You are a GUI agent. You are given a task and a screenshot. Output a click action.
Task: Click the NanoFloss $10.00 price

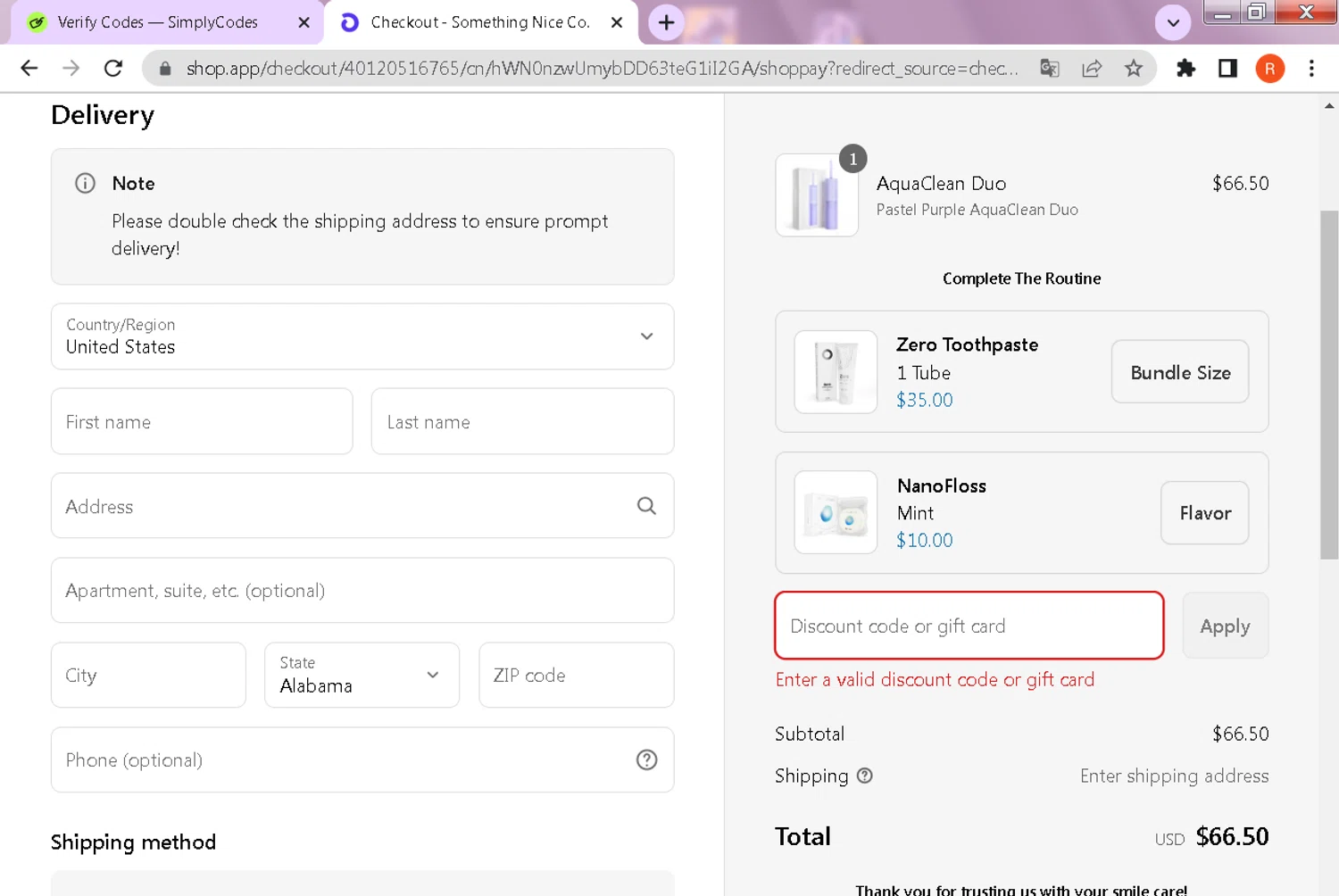click(925, 540)
